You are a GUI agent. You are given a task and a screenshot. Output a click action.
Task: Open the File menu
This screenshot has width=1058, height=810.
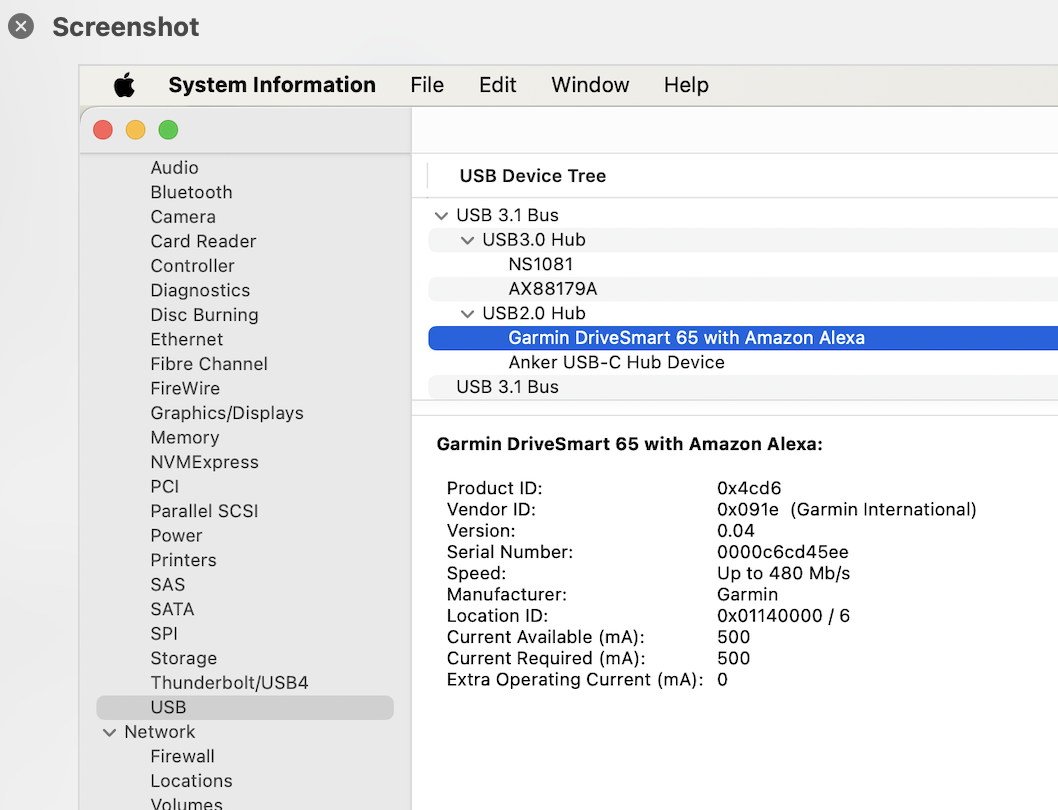point(427,85)
